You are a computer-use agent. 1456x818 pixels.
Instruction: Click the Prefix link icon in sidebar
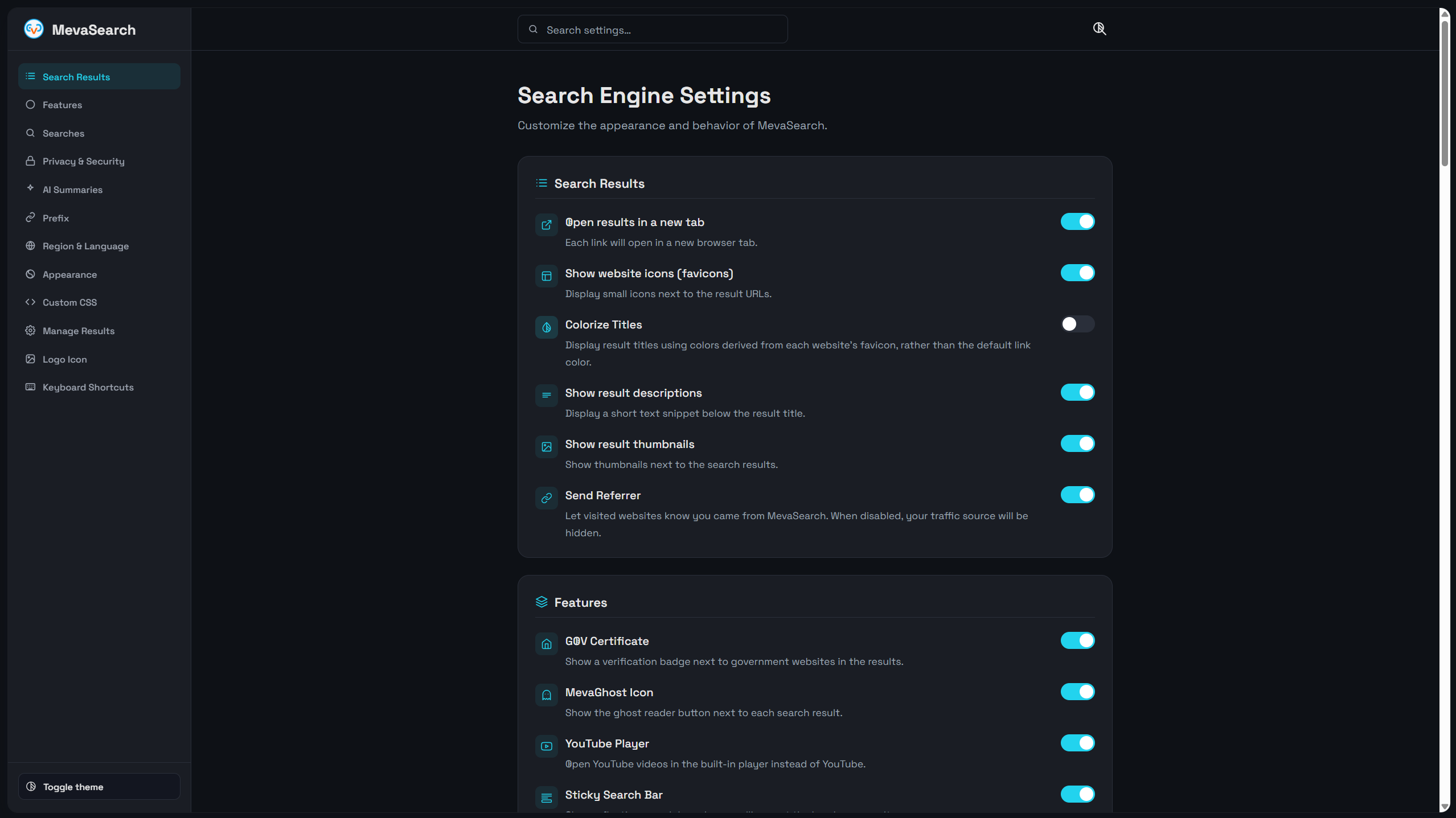pos(30,217)
